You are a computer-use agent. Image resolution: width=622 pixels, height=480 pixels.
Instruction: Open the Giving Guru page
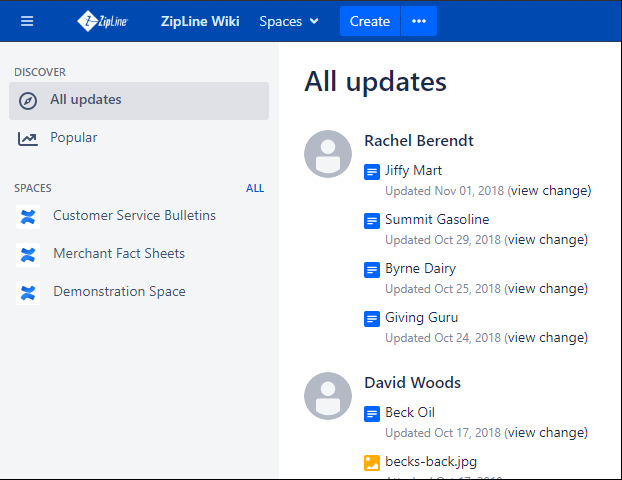pos(421,317)
